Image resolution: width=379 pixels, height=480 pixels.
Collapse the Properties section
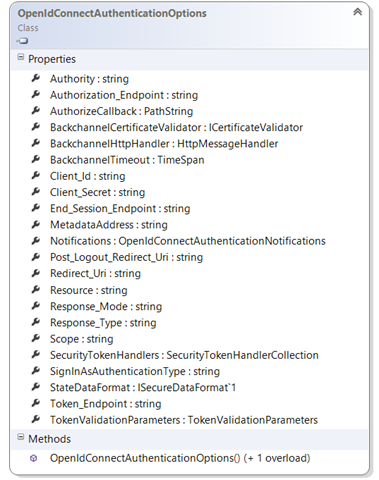pos(21,57)
